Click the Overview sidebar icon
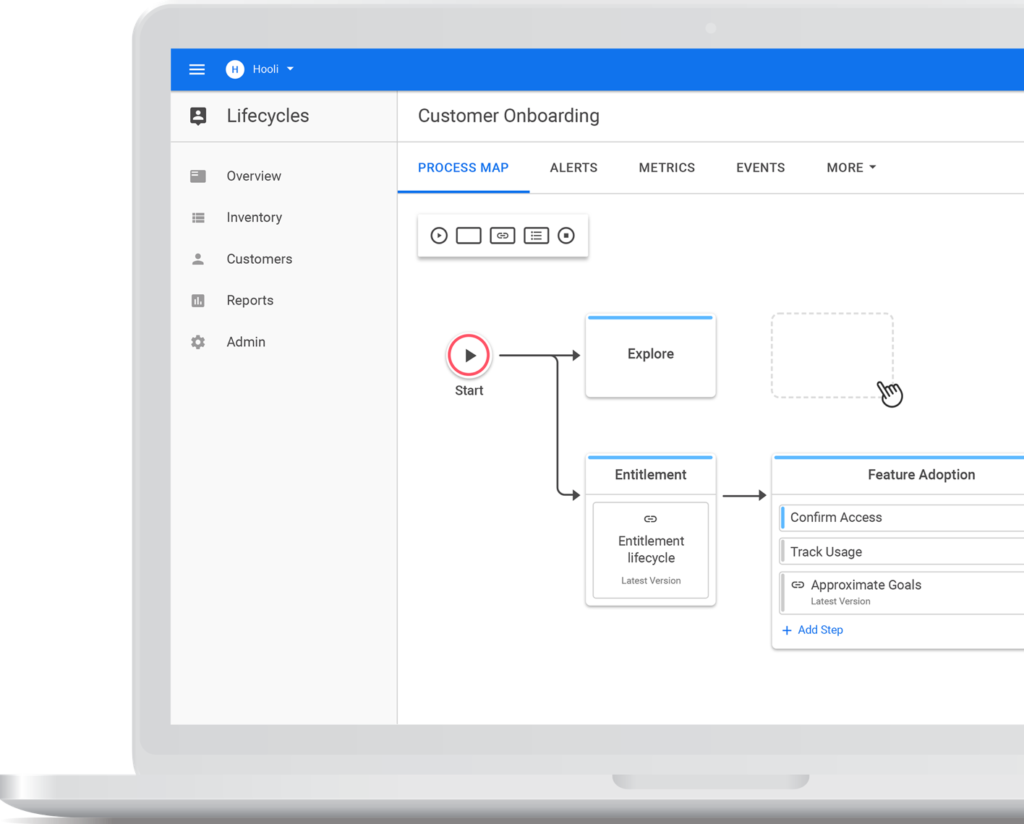1024x824 pixels. (198, 176)
